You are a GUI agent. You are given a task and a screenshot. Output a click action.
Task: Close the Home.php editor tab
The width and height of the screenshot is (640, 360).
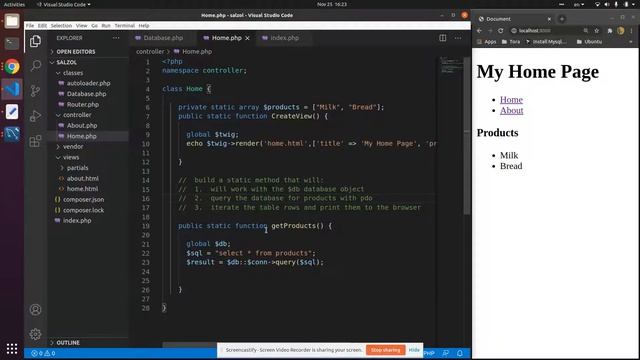pos(247,38)
